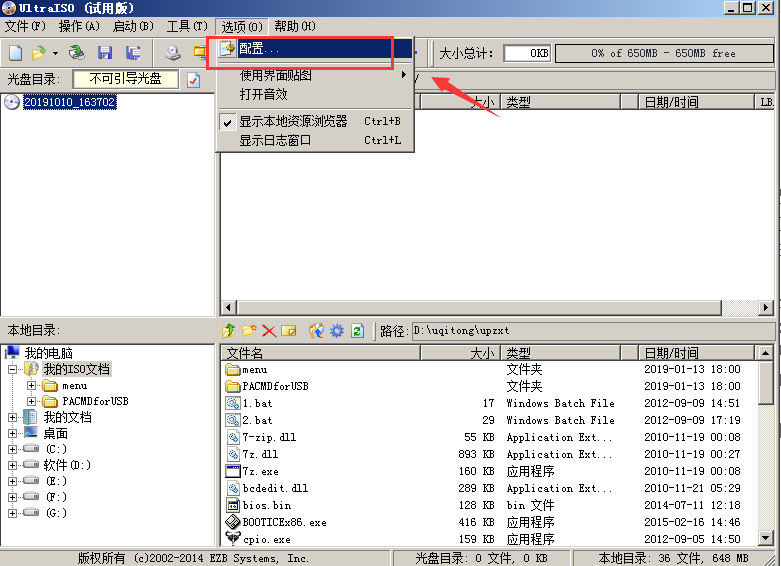Select the file 1.bat
The width and height of the screenshot is (781, 566).
tap(257, 404)
